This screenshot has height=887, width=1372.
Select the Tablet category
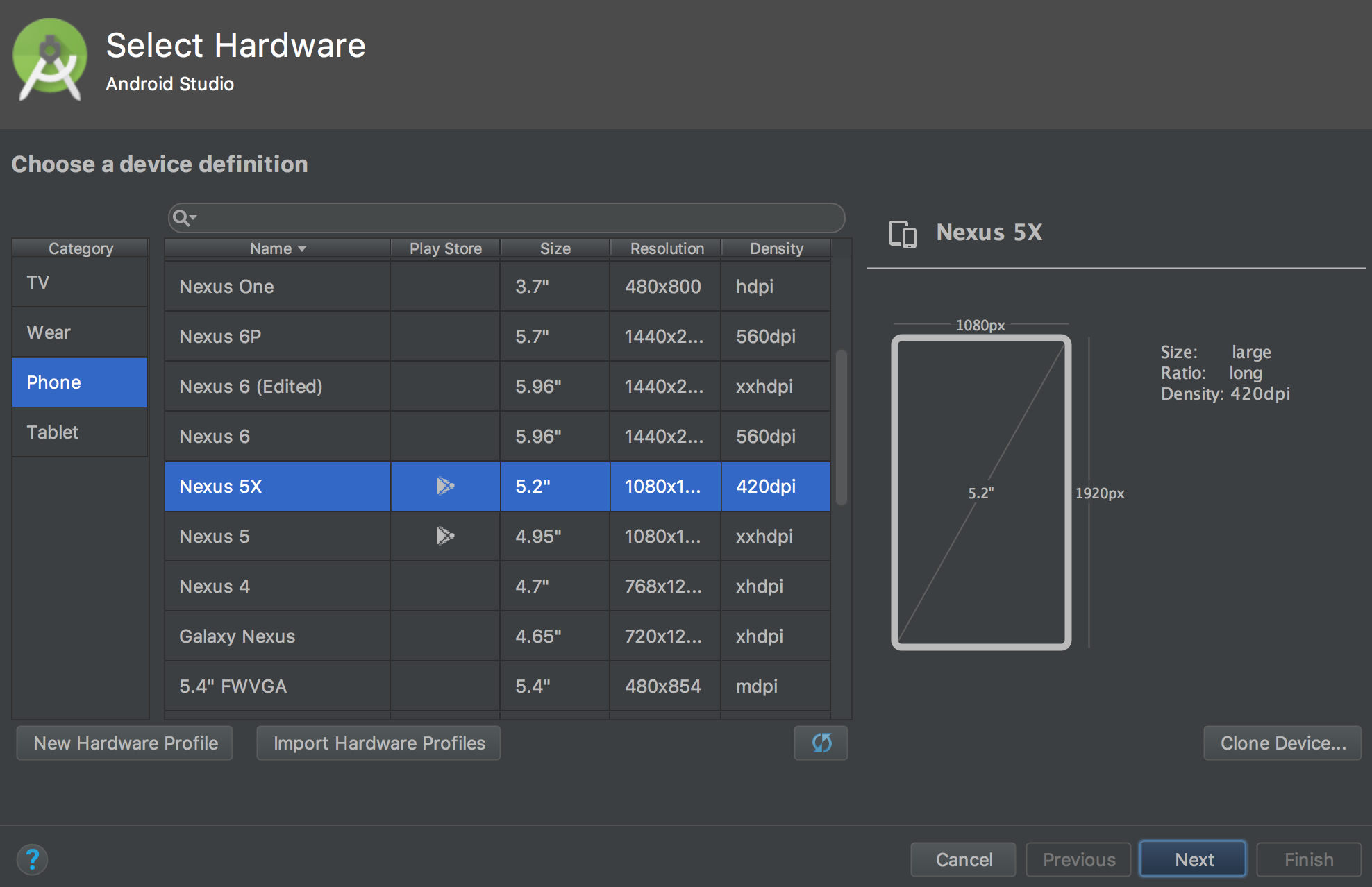80,432
